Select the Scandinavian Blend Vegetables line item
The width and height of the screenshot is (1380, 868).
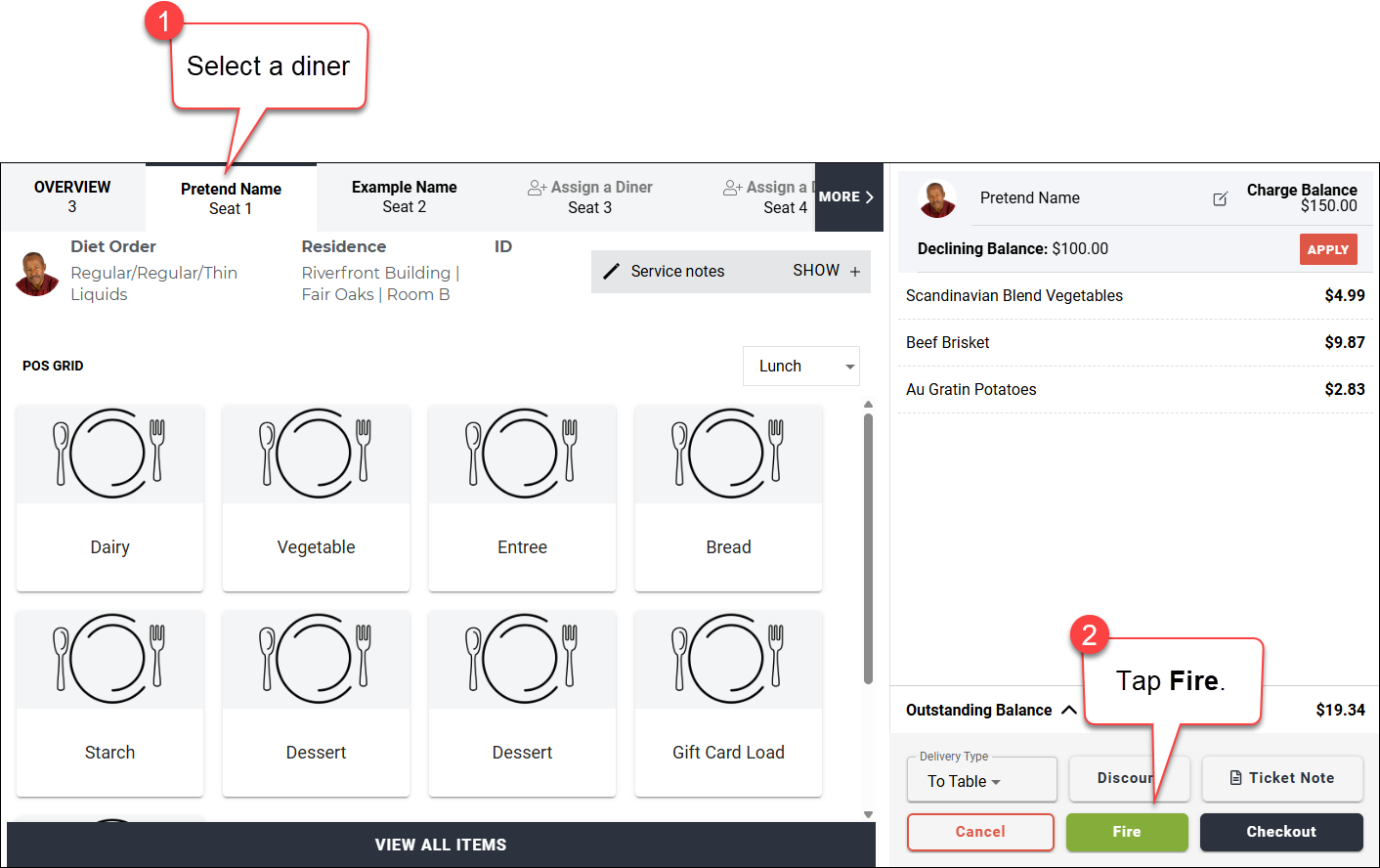tap(1135, 295)
